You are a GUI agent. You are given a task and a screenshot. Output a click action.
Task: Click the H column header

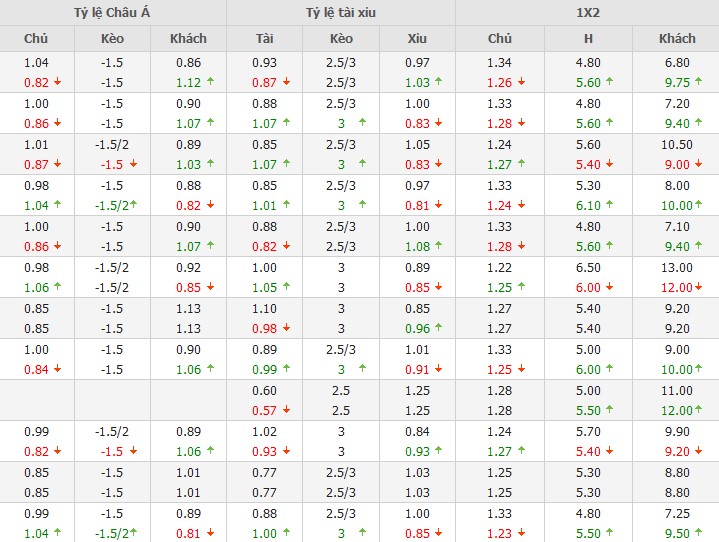589,38
